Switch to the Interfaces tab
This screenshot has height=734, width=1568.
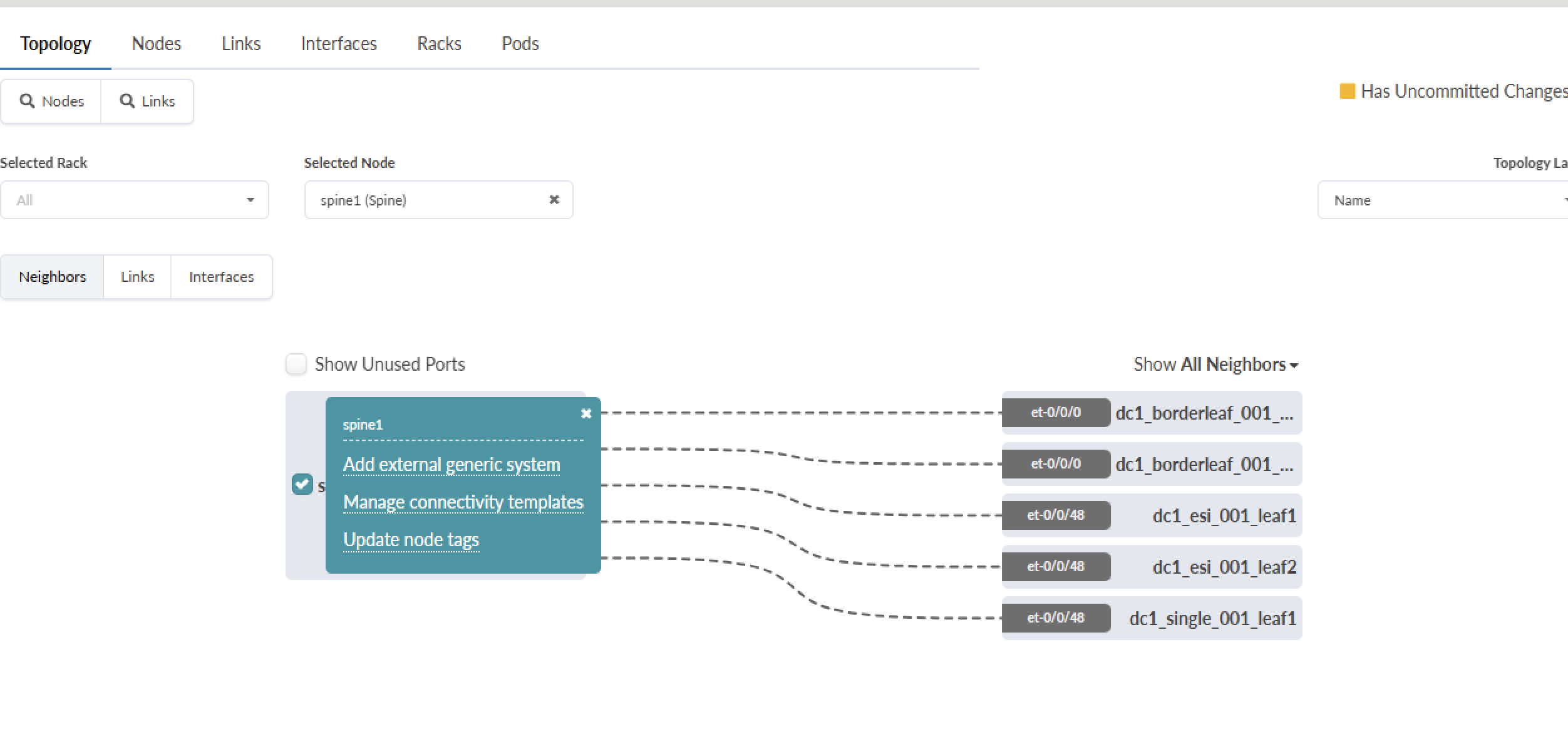point(339,44)
